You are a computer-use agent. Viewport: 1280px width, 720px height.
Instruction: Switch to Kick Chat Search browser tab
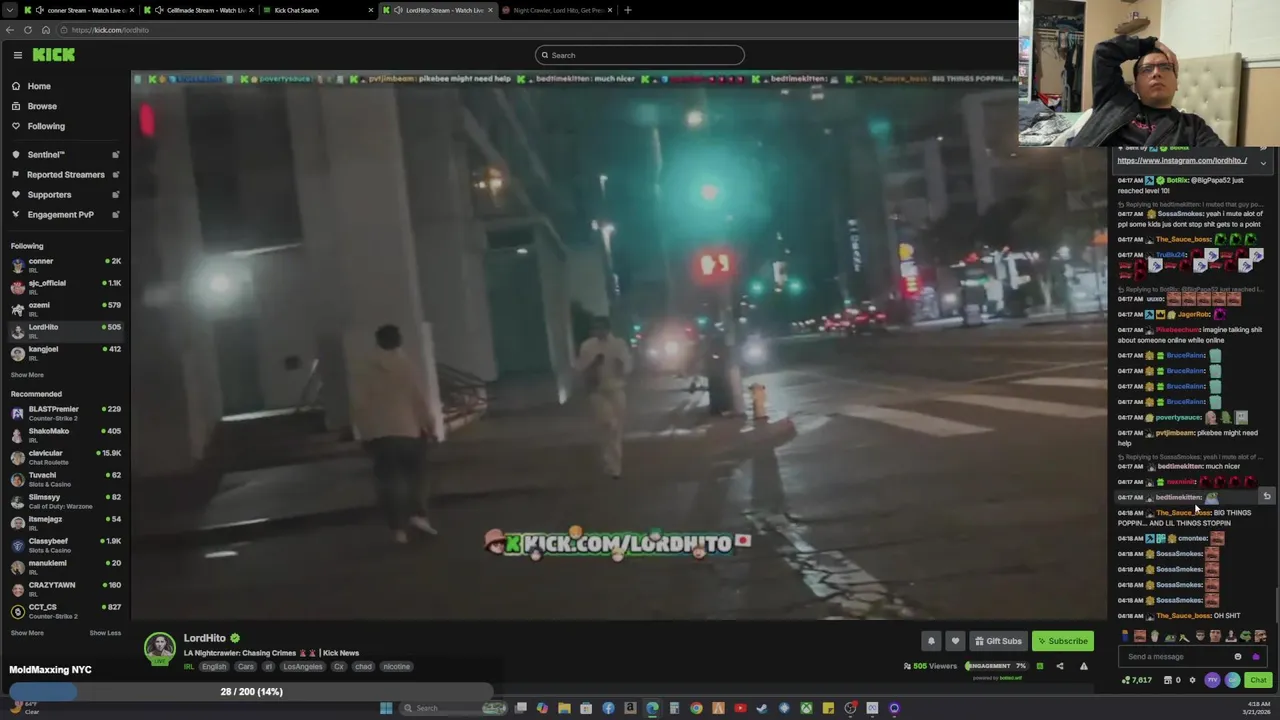tap(316, 10)
